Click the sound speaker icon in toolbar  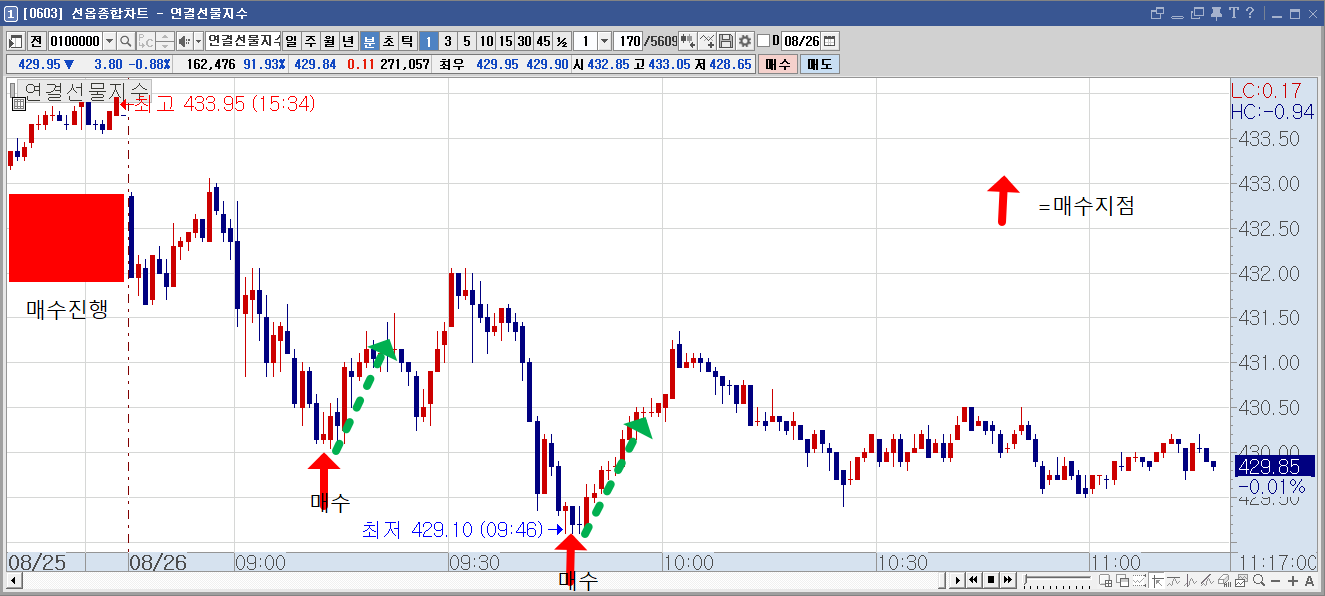click(183, 41)
